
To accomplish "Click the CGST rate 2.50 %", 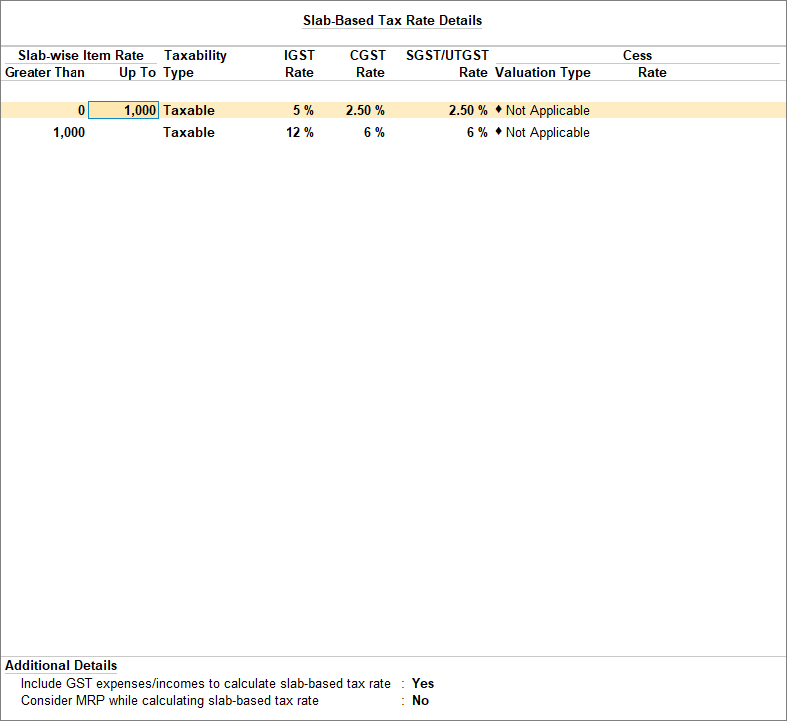I will (x=365, y=110).
